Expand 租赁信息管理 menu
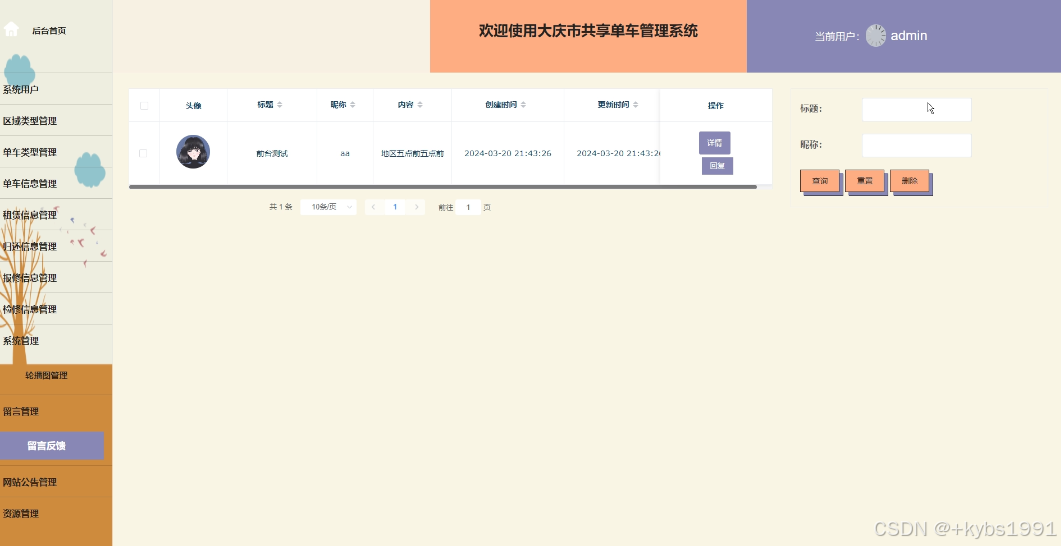The height and width of the screenshot is (546, 1061). click(x=56, y=215)
